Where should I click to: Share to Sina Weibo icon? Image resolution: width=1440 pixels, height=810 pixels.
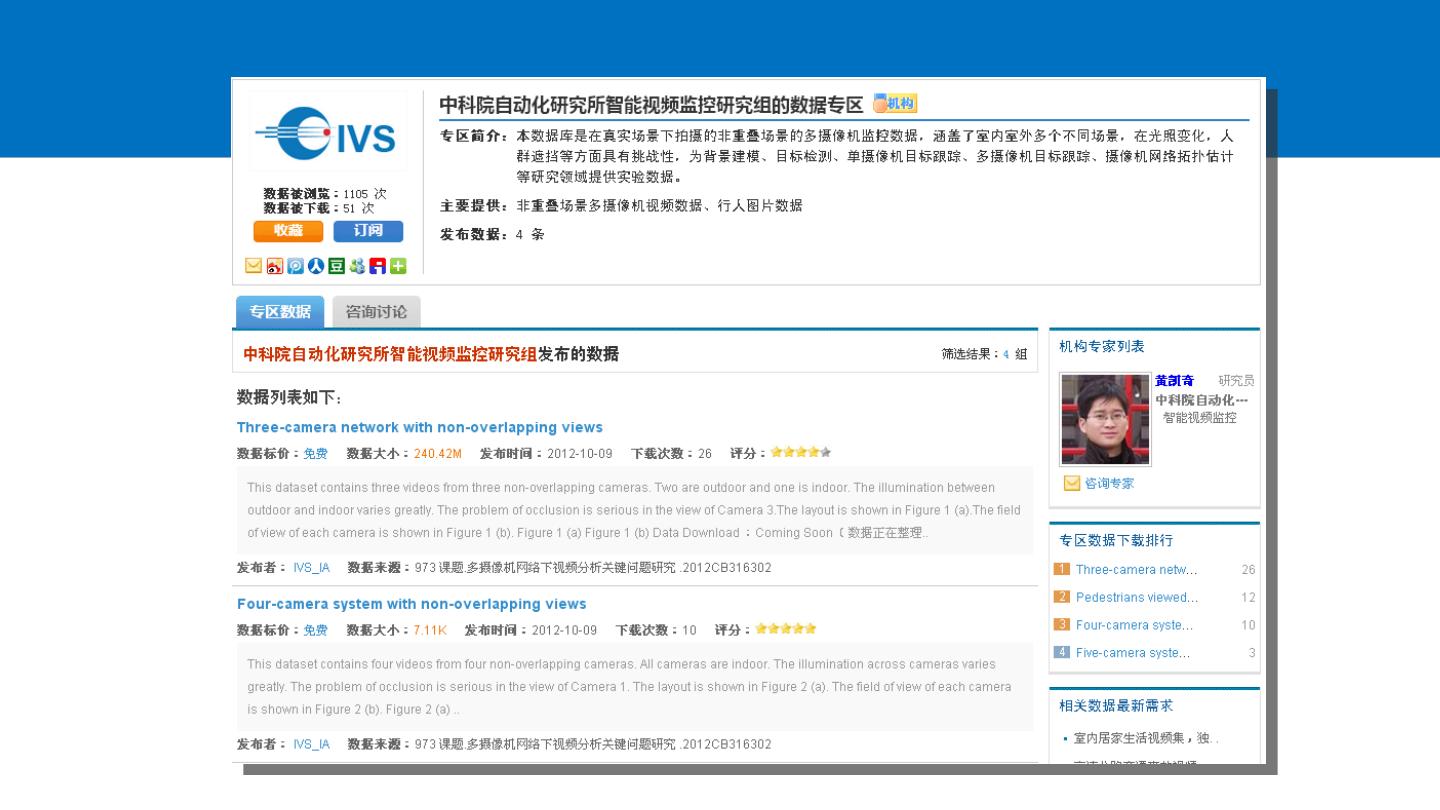click(275, 266)
